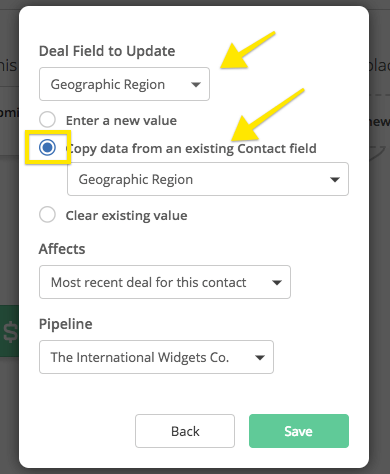390x474 pixels.
Task: Select 'Copy data from an existing Contact field' radio
Action: [x=47, y=147]
